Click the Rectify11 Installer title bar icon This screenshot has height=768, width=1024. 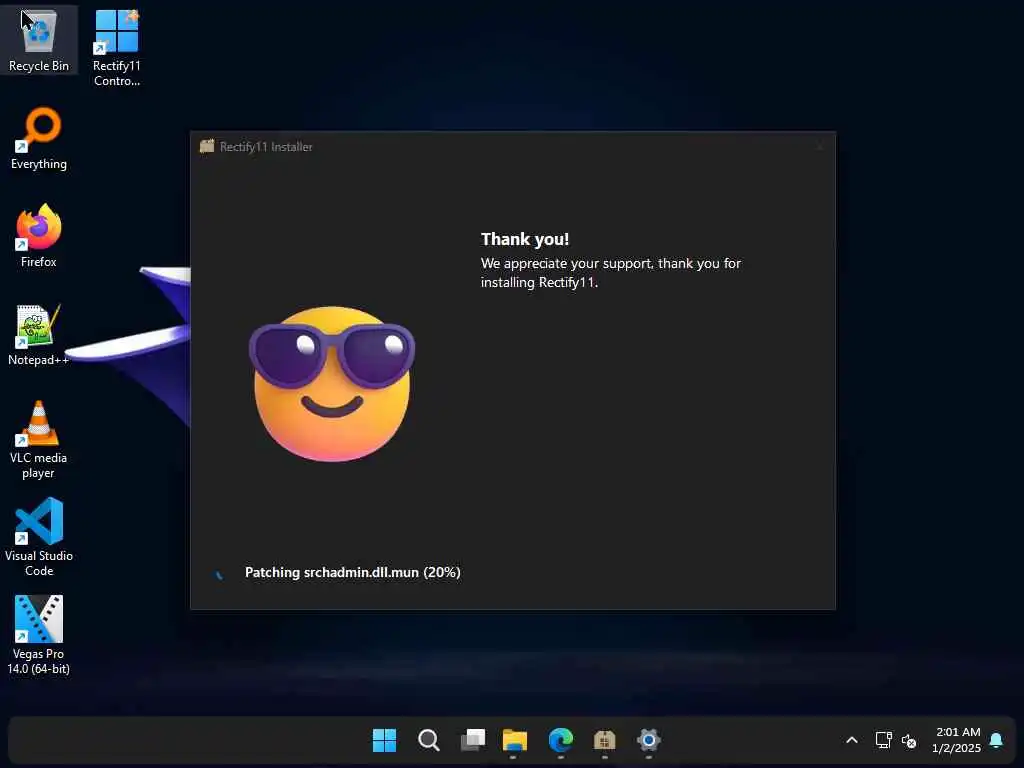tap(207, 146)
